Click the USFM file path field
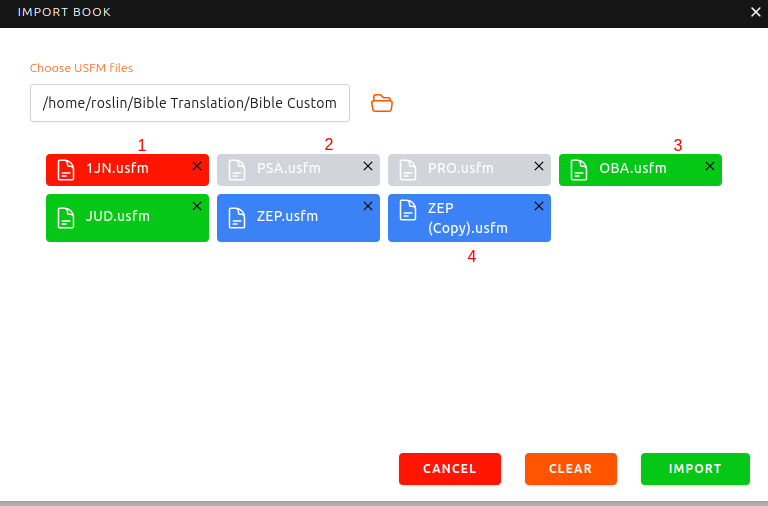The width and height of the screenshot is (768, 506). click(189, 103)
